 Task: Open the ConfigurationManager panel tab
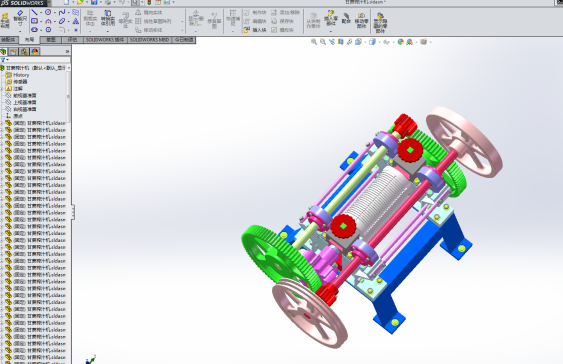point(24,52)
